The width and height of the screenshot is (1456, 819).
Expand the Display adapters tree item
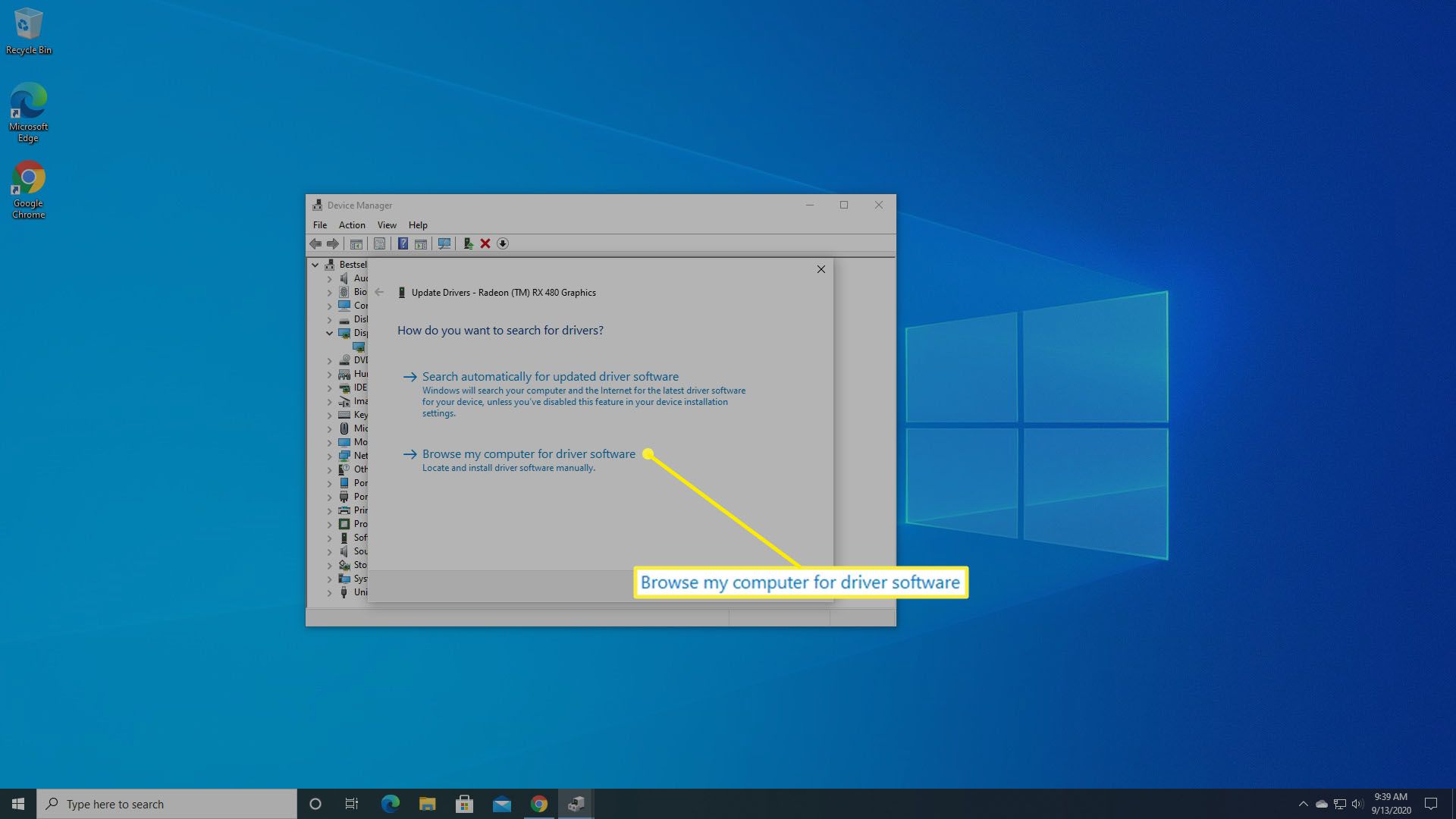coord(328,332)
